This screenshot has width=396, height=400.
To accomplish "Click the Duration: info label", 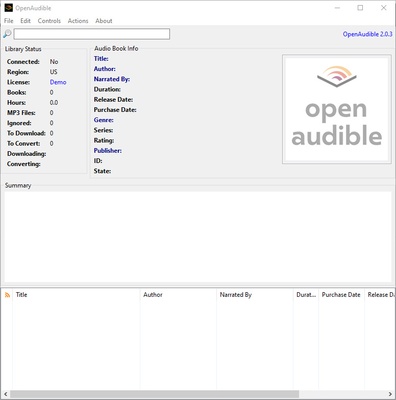I will click(107, 89).
